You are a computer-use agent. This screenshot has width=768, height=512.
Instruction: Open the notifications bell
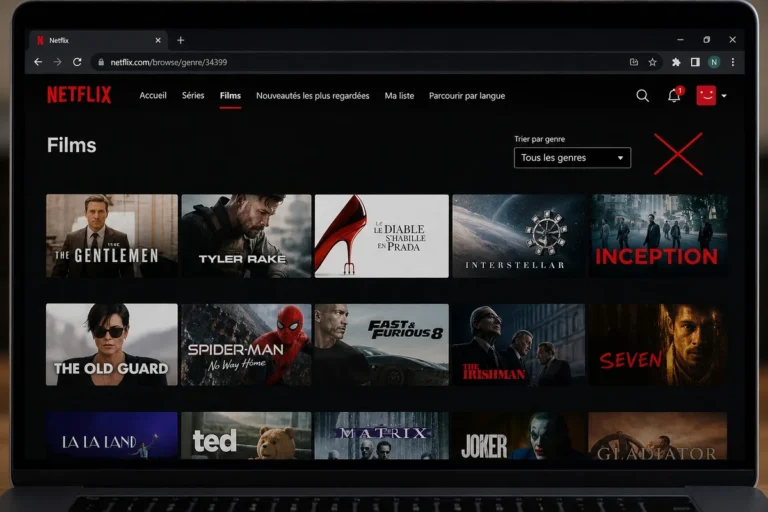(674, 95)
